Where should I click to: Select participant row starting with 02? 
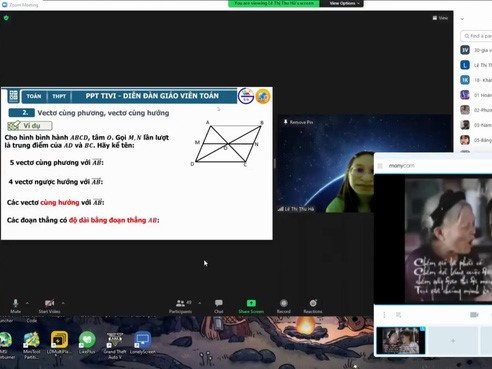click(x=476, y=110)
